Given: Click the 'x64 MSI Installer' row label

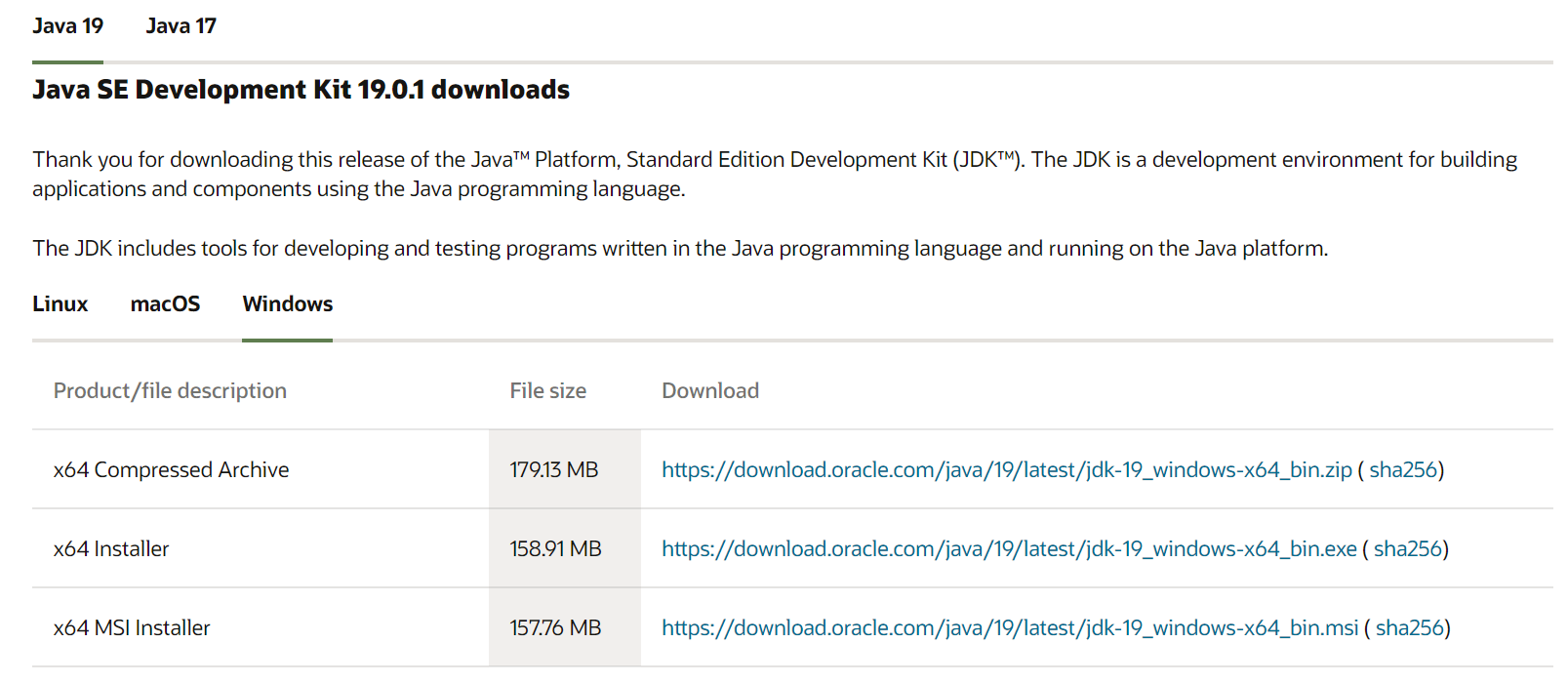Looking at the screenshot, I should [x=132, y=628].
